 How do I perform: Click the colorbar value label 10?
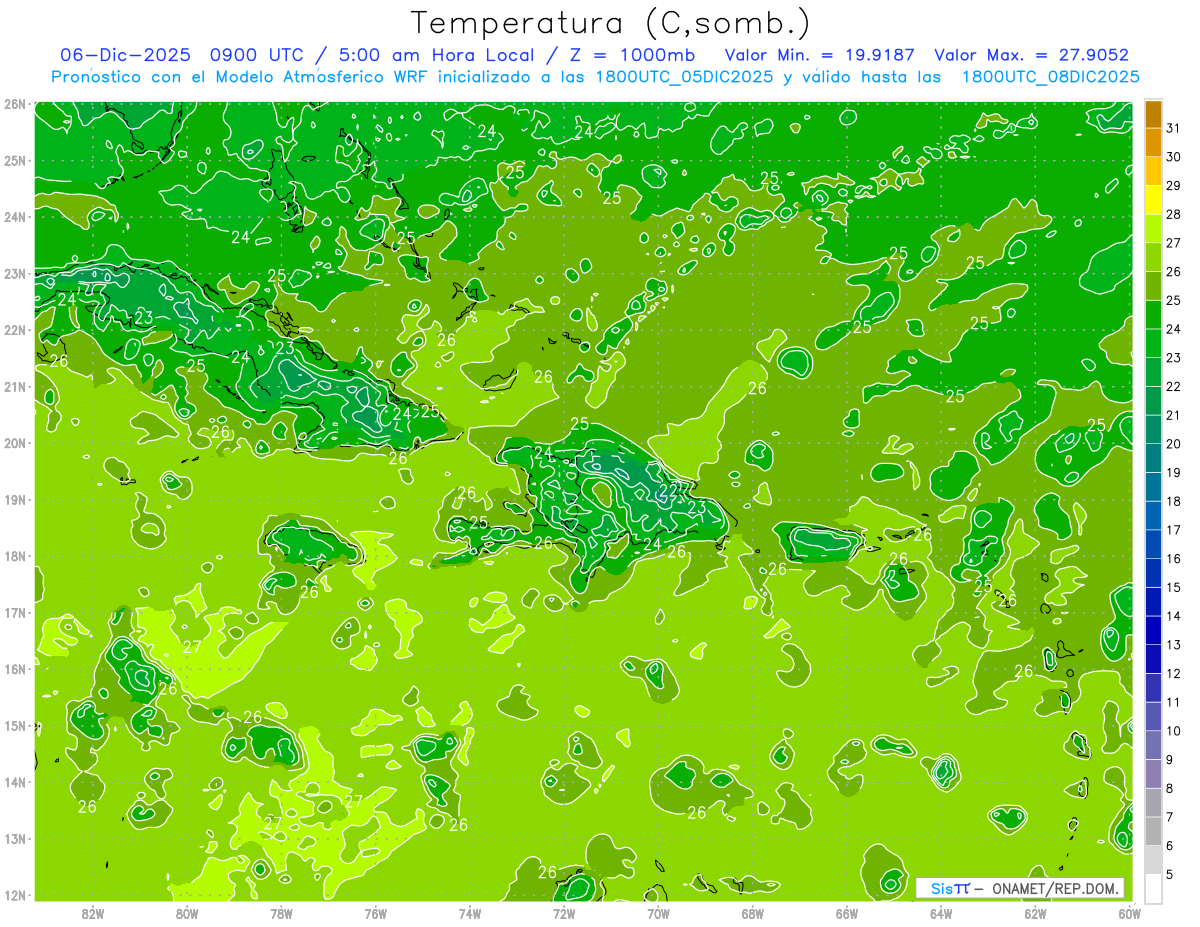pos(1174,731)
